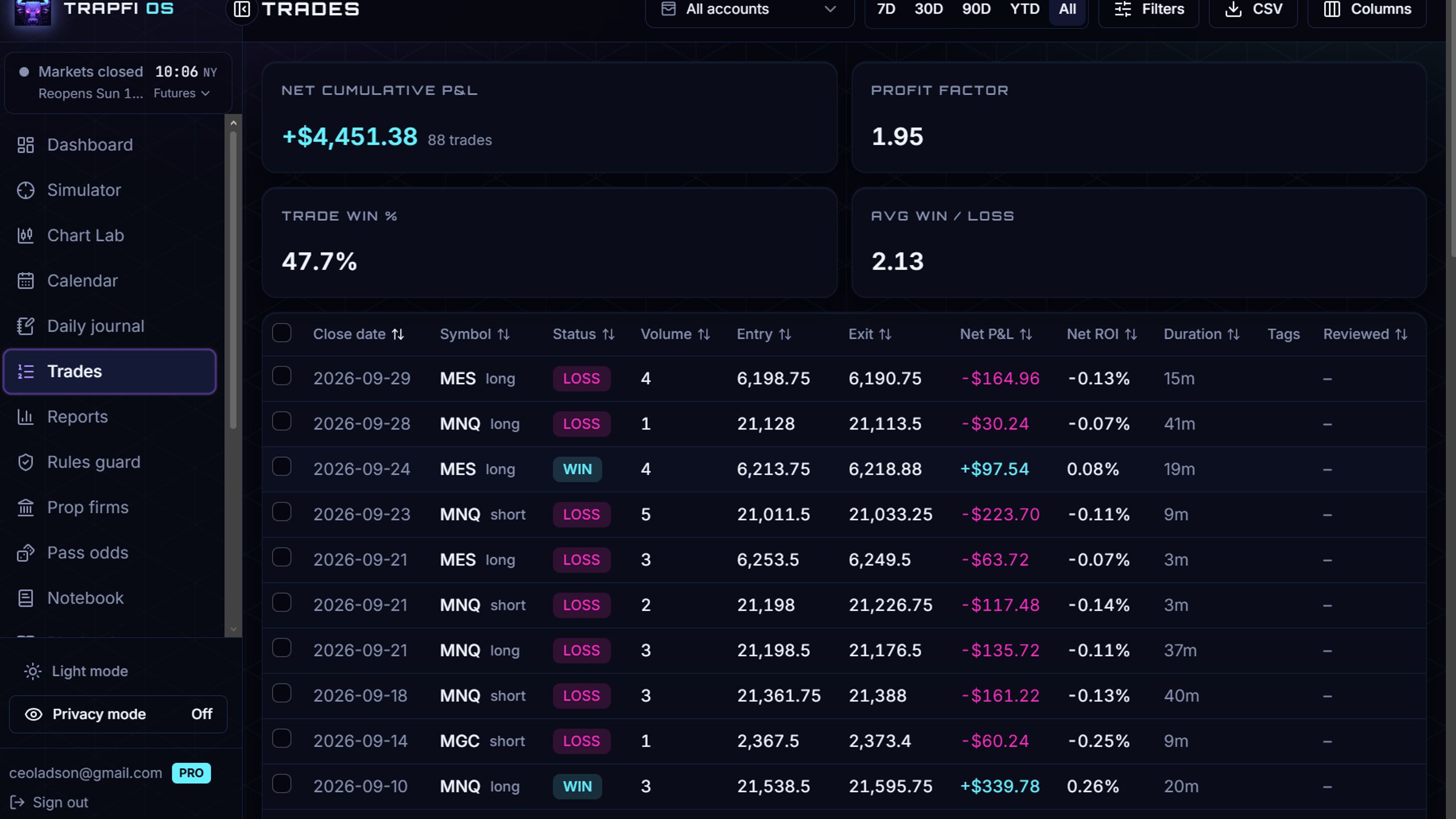Click the Chart Lab candlestick icon
The width and height of the screenshot is (1456, 819).
pyautogui.click(x=26, y=235)
